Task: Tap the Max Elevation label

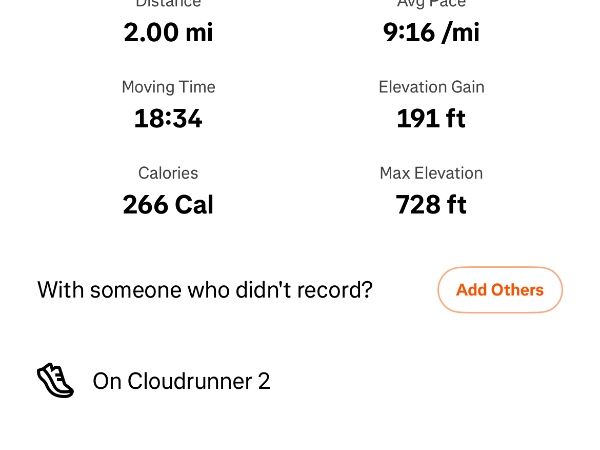Action: coord(431,173)
